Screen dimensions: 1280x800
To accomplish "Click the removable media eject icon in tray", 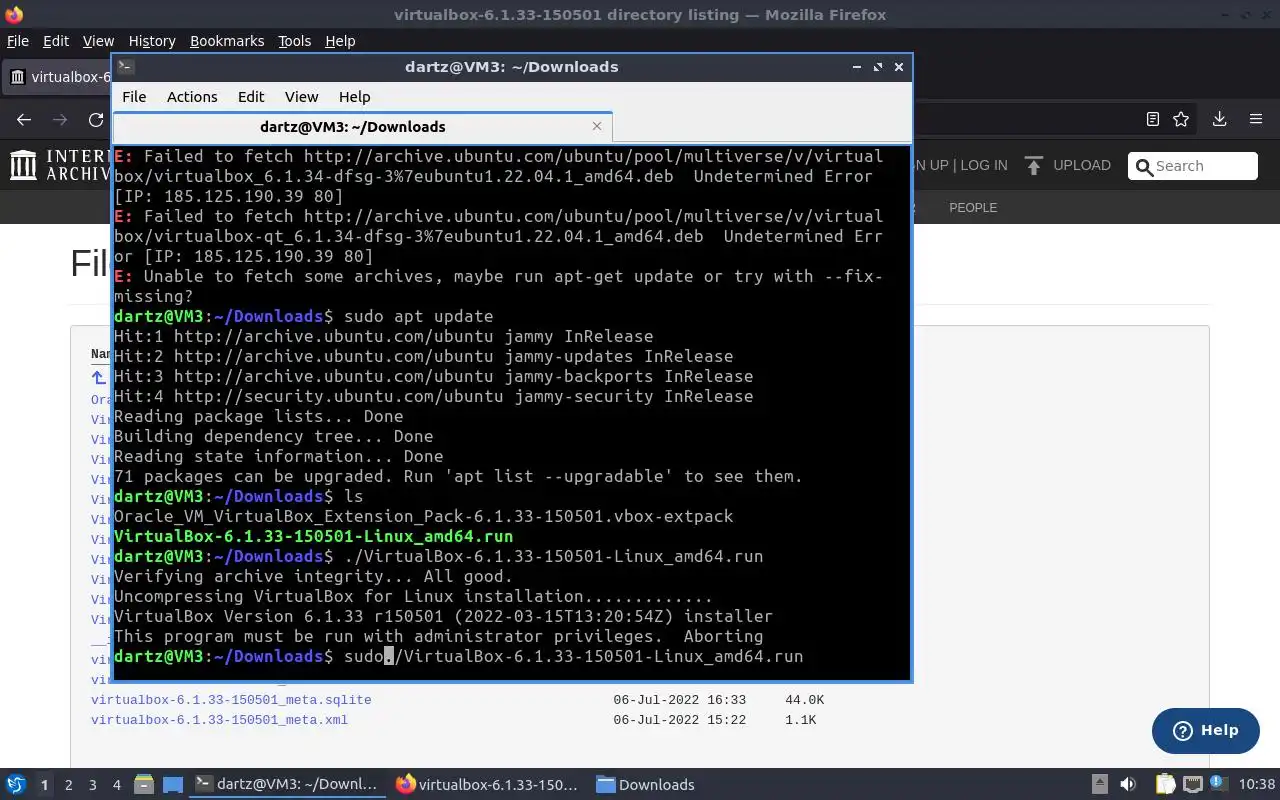I will click(x=1099, y=784).
